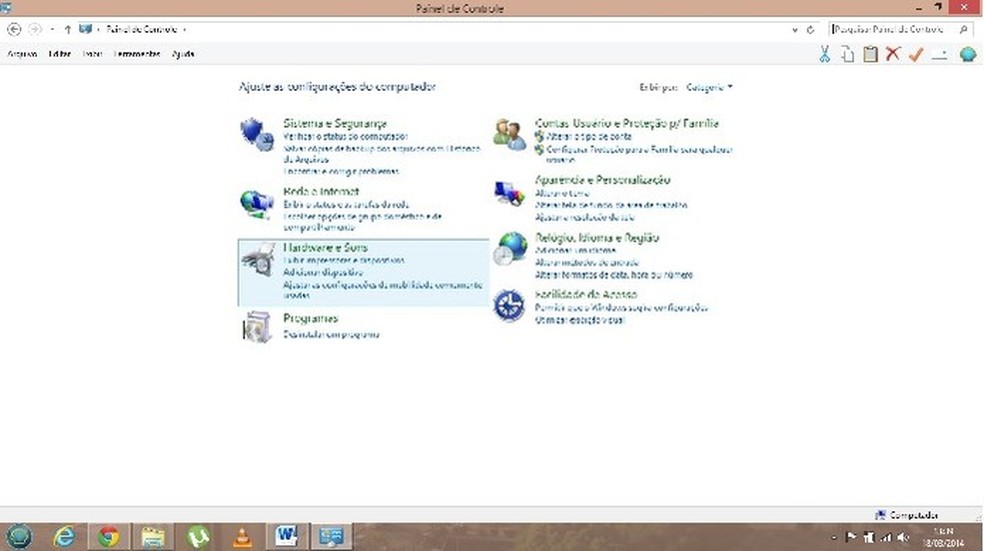Open the Rede e Internet globe icon

click(256, 203)
